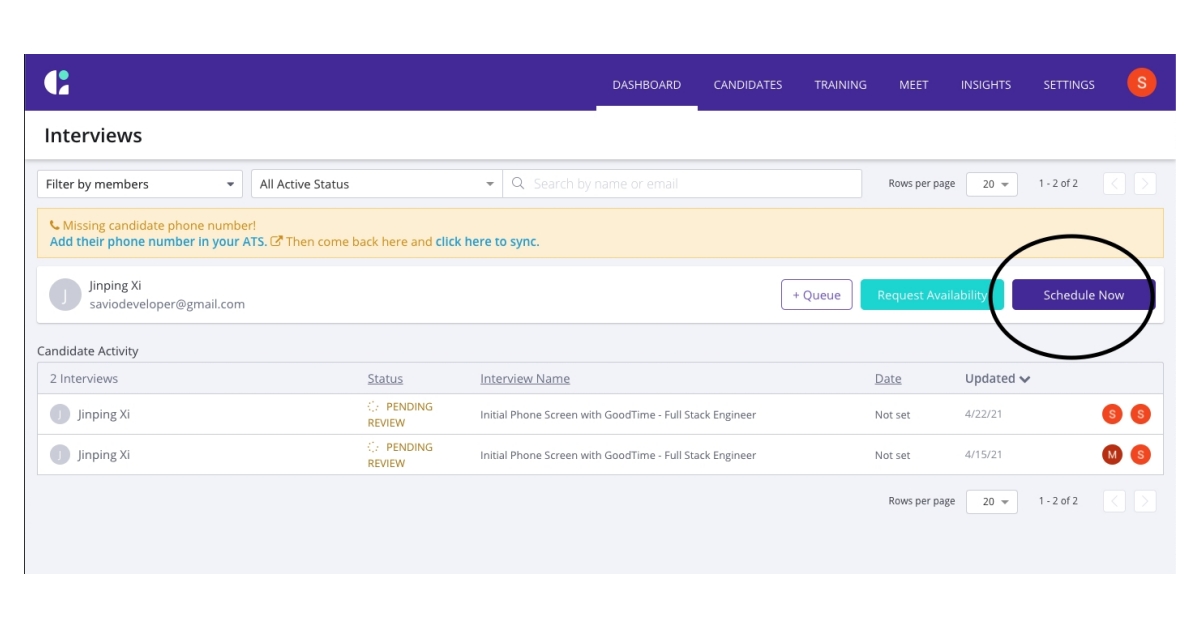The height and width of the screenshot is (627, 1200).
Task: Click the orange S interviewer avatar on 4/22 row
Action: point(1139,414)
